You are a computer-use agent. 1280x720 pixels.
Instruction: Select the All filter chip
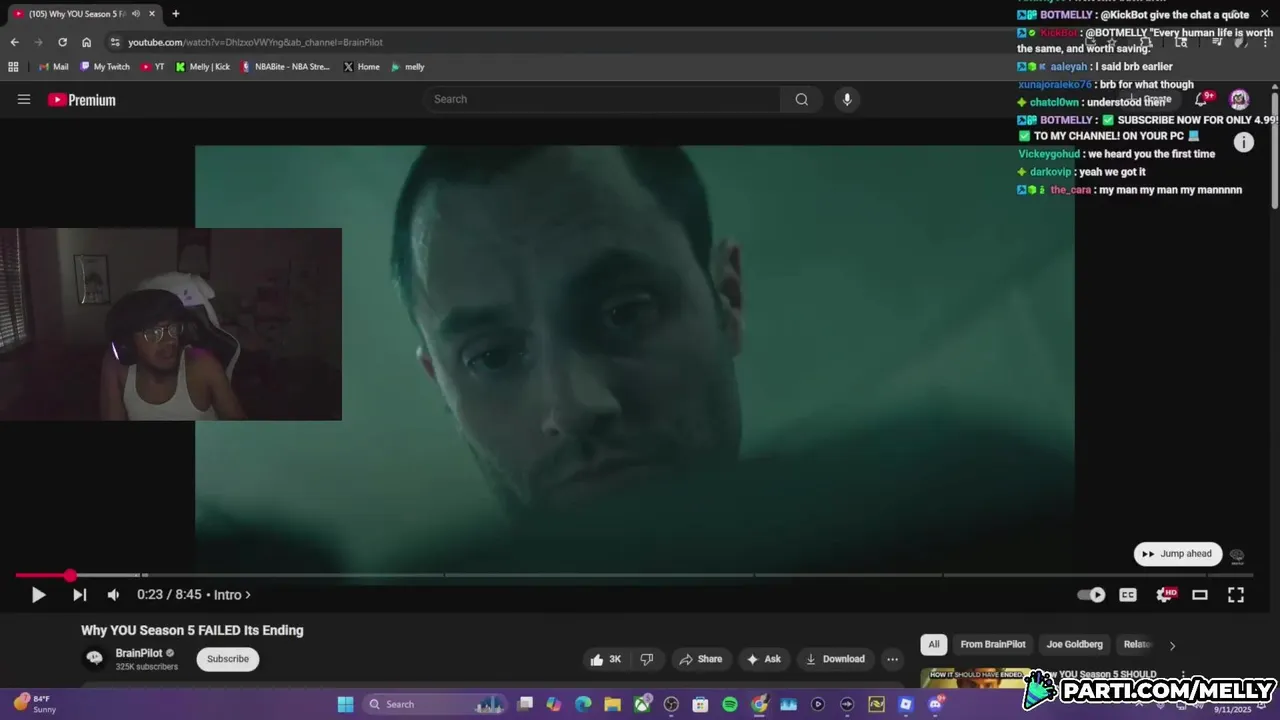pyautogui.click(x=933, y=645)
